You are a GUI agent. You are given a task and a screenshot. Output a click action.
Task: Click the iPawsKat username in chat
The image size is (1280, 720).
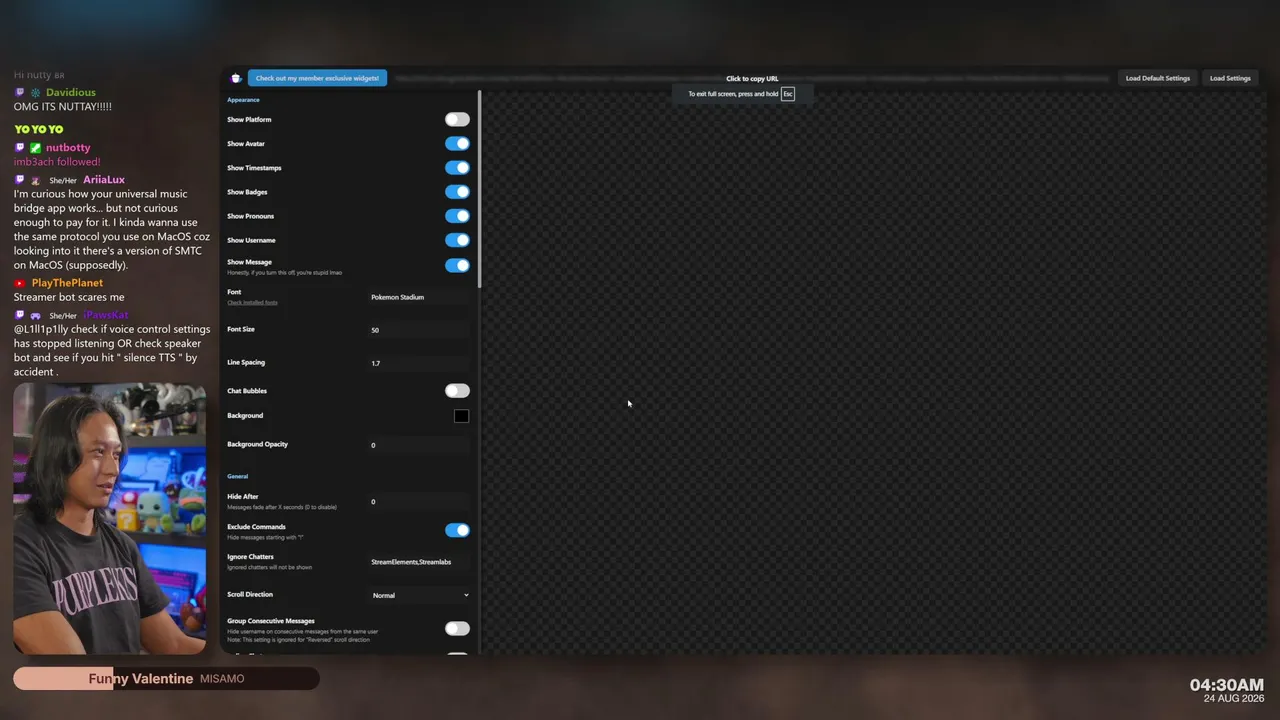tap(106, 315)
